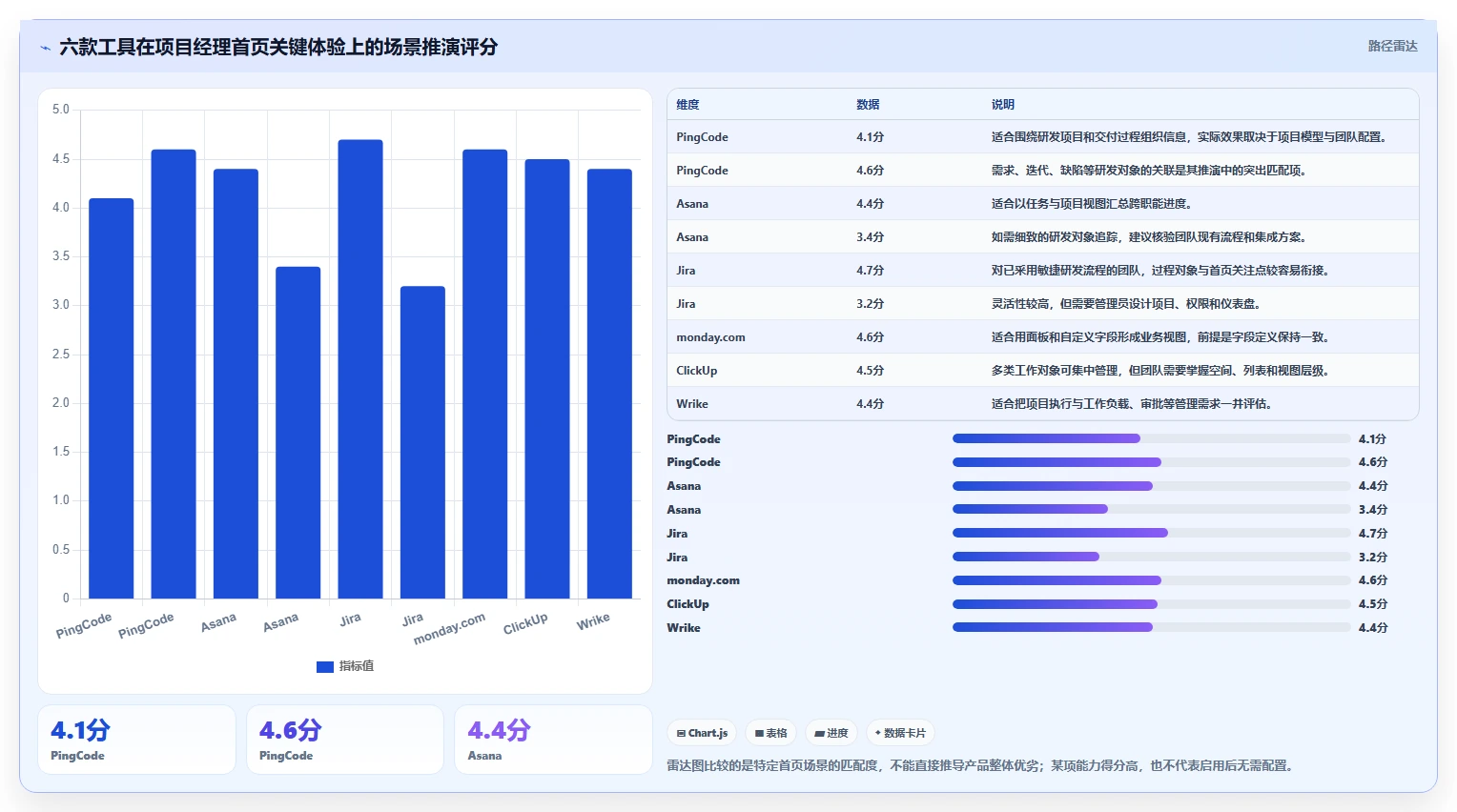Click the monday.com axis label under the chart
This screenshot has height=812, width=1457.
[449, 629]
